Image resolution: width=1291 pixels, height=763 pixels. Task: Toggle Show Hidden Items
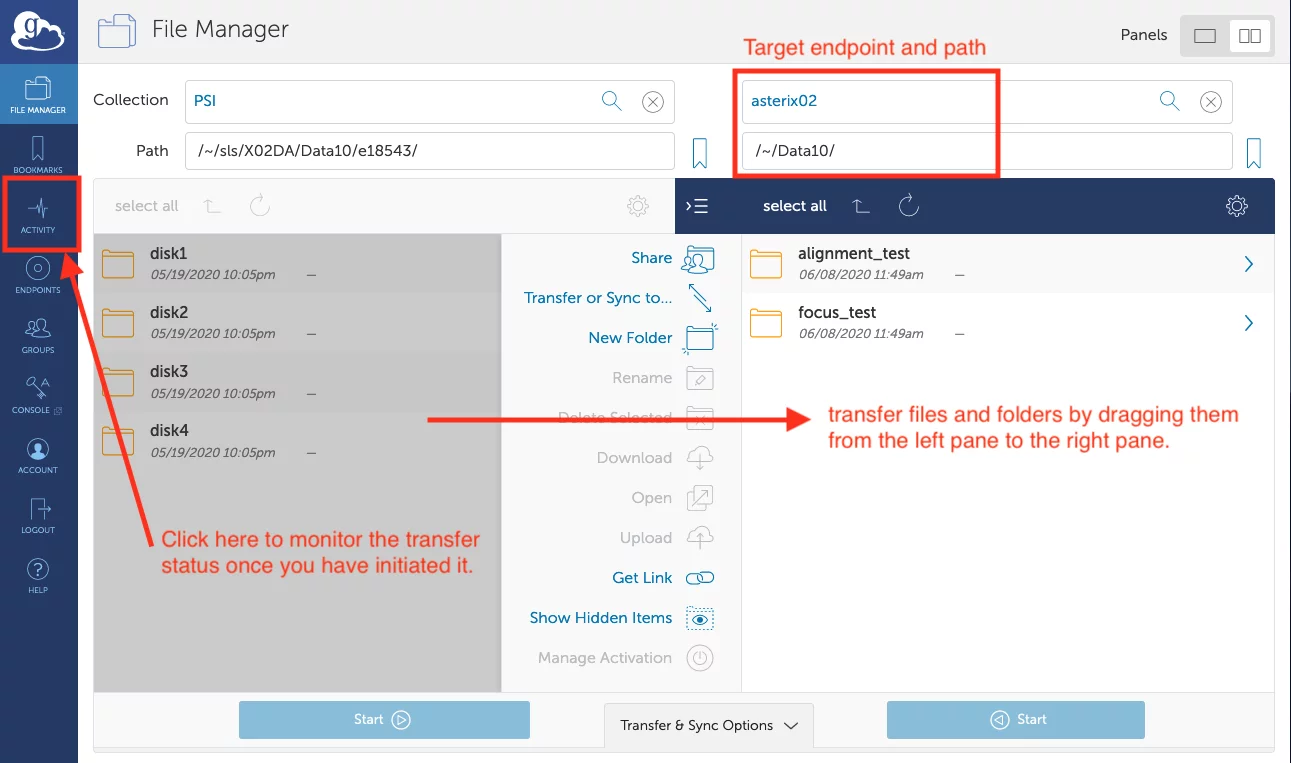point(622,618)
